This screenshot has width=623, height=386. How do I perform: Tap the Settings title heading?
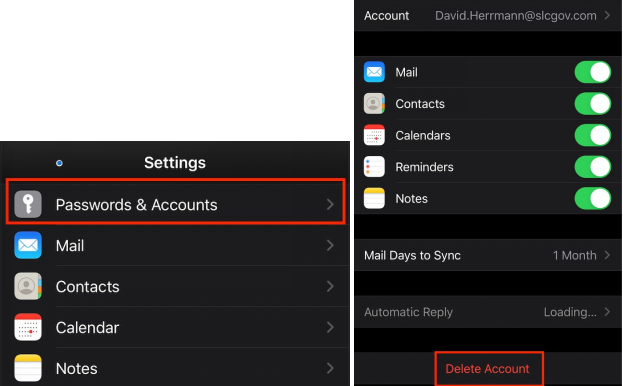point(175,162)
